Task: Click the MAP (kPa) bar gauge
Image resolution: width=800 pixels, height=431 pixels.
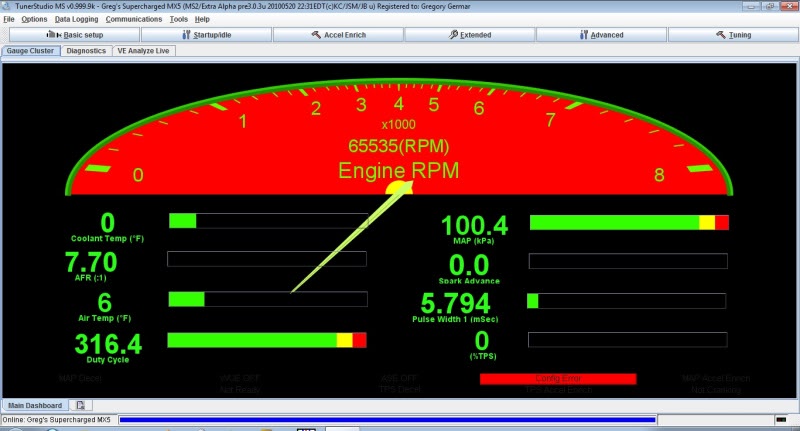Action: [629, 222]
